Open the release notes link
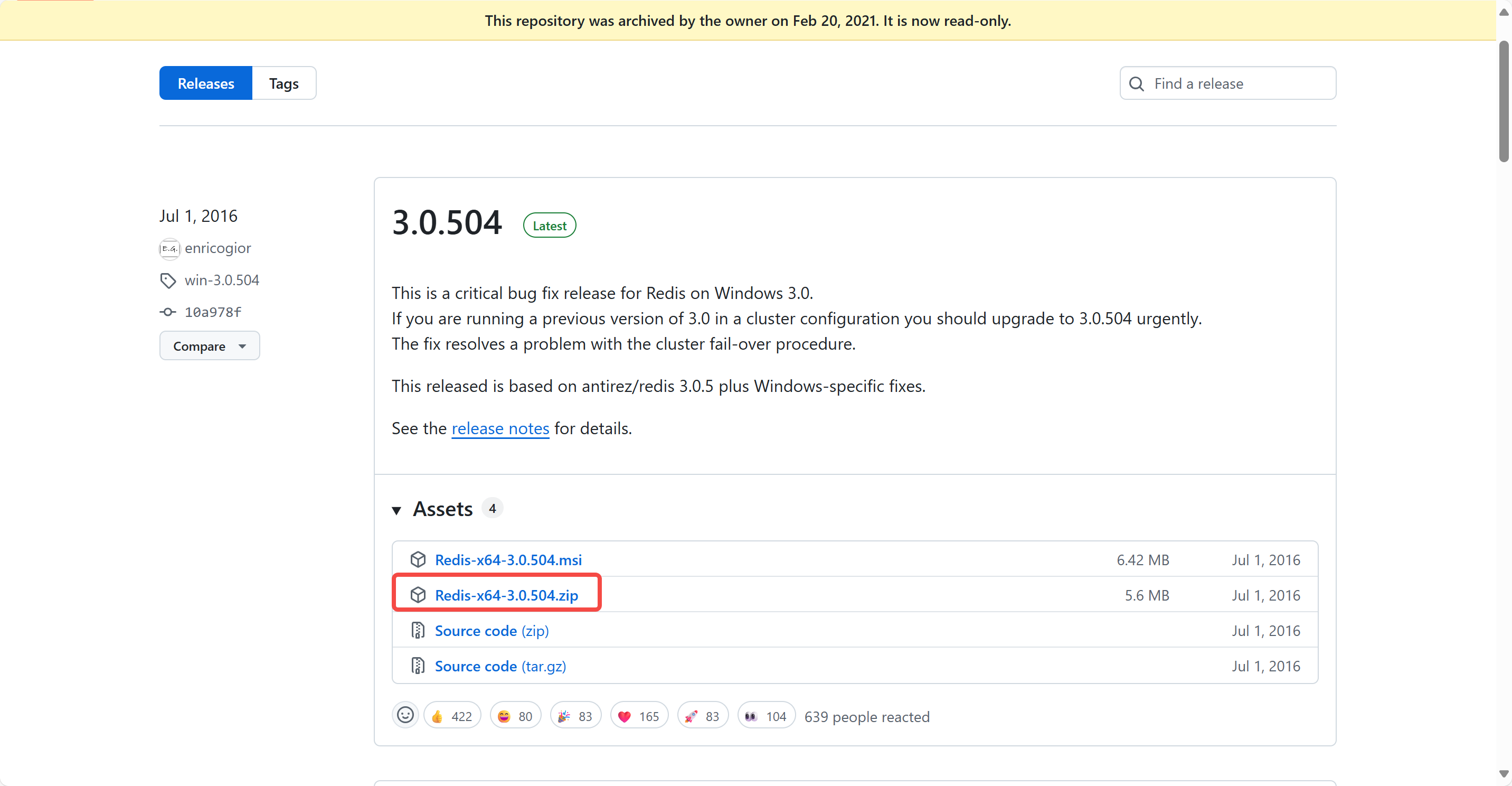Screen dimensions: 1512x786 500,428
